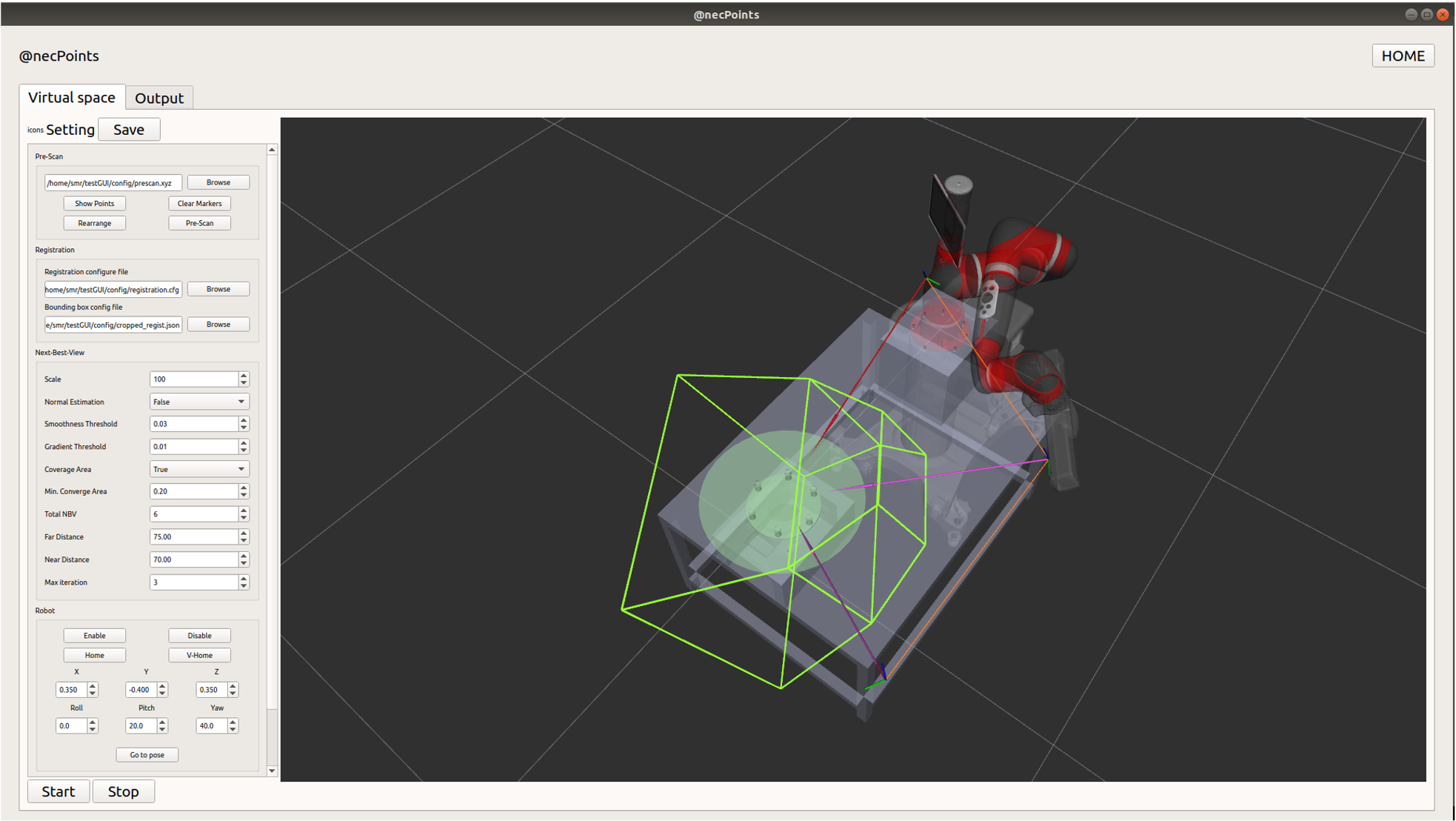Click Clear Markers in Pre-Scan section
1456x821 pixels.
198,203
